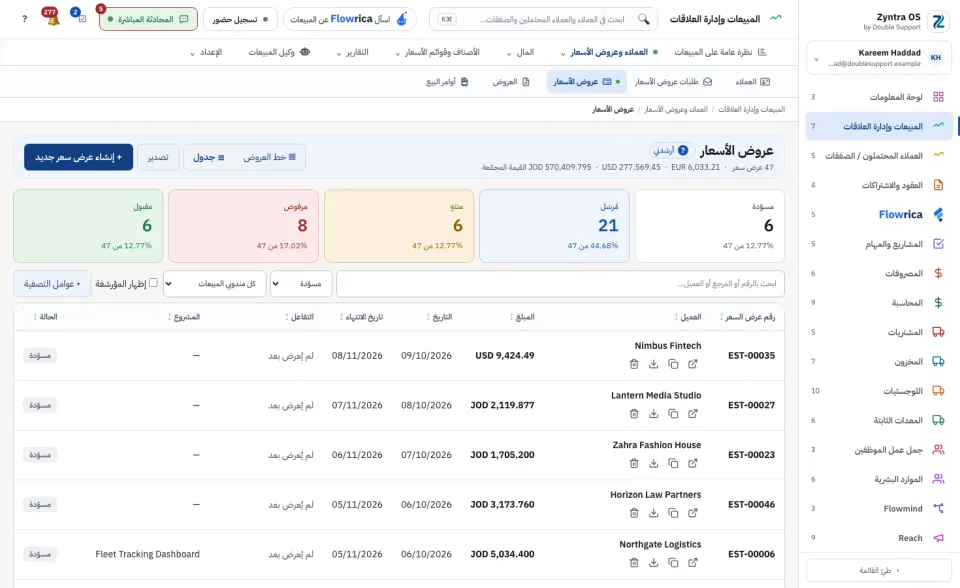Click the search magnifier icon
Screen dimensions: 960x588
click(643, 19)
